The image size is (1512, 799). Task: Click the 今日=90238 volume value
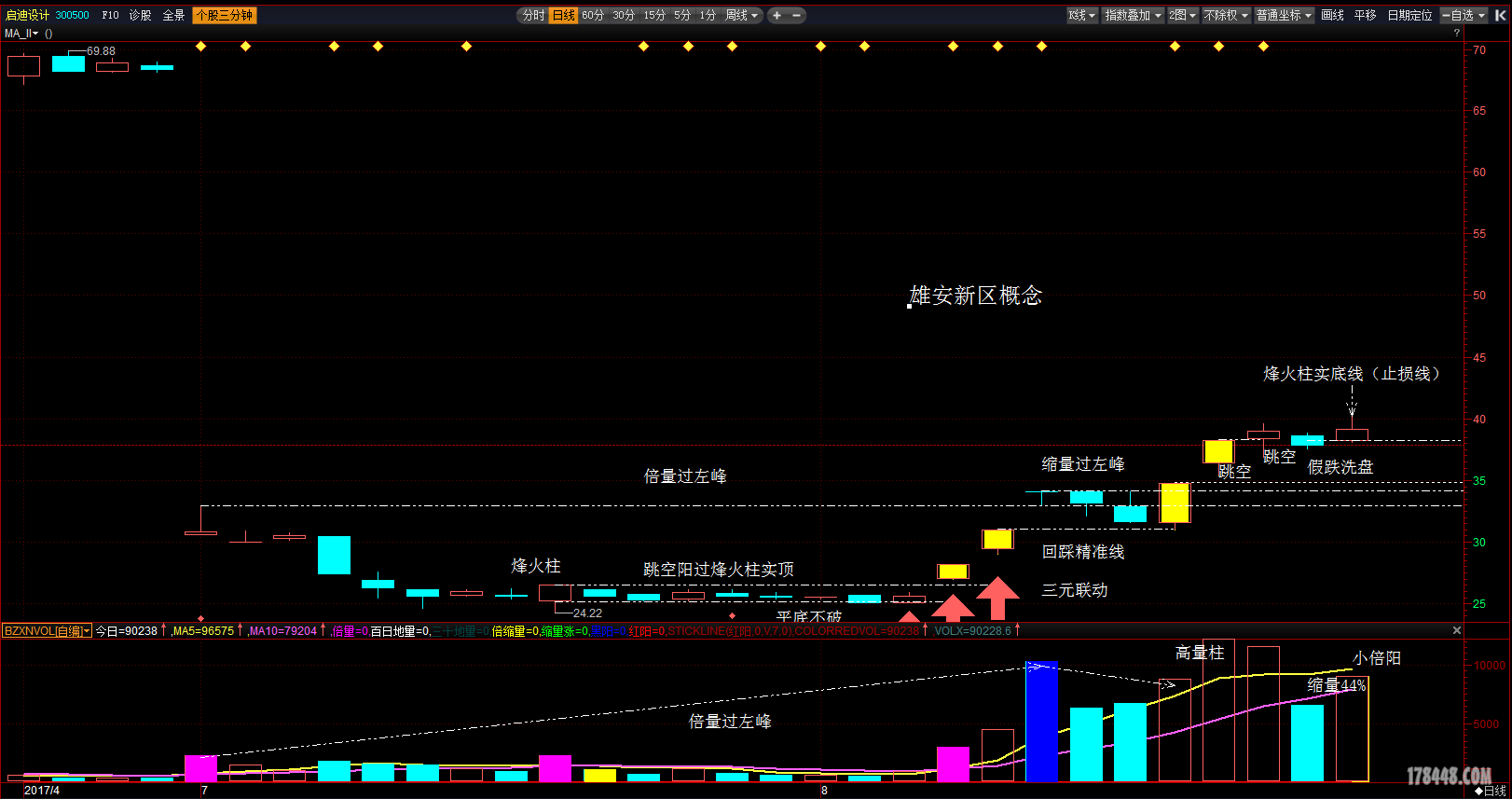(127, 631)
